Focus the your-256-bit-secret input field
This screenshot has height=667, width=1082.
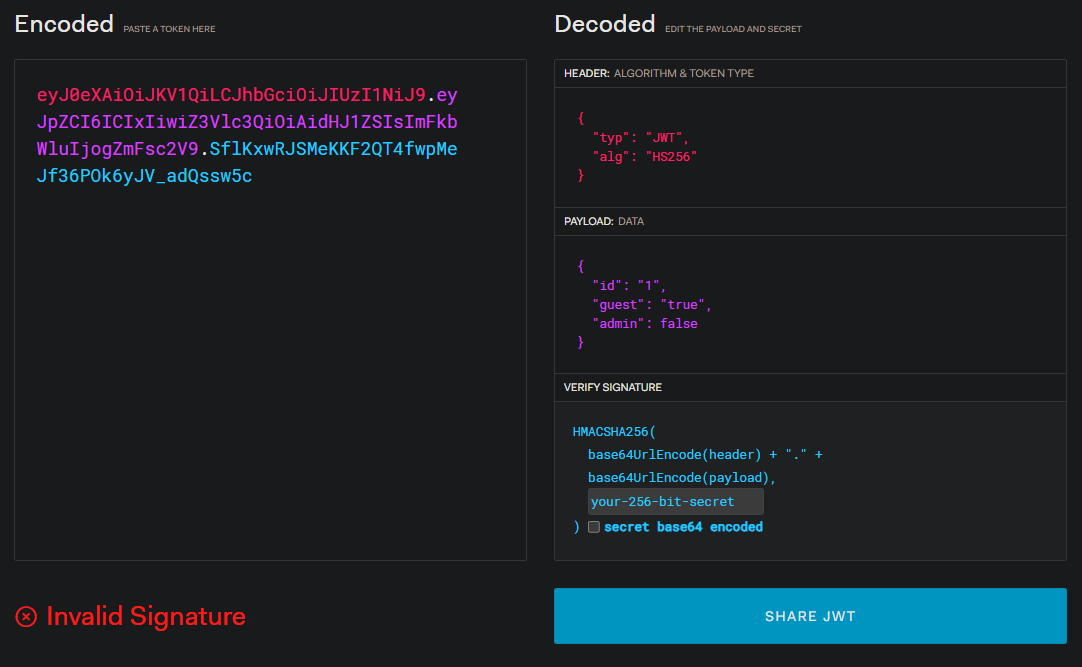(x=675, y=502)
